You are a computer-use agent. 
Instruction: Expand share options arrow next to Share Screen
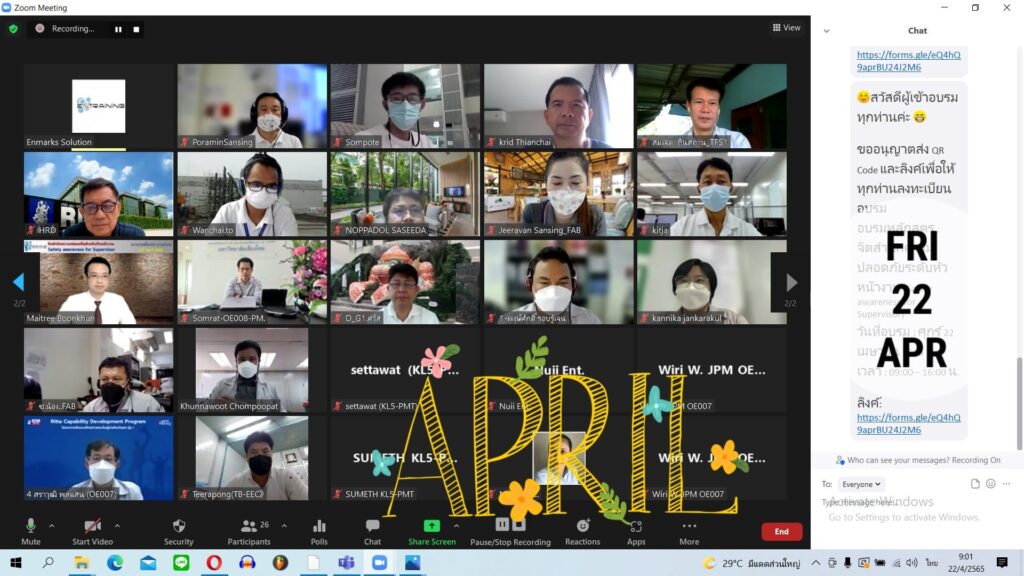[456, 526]
